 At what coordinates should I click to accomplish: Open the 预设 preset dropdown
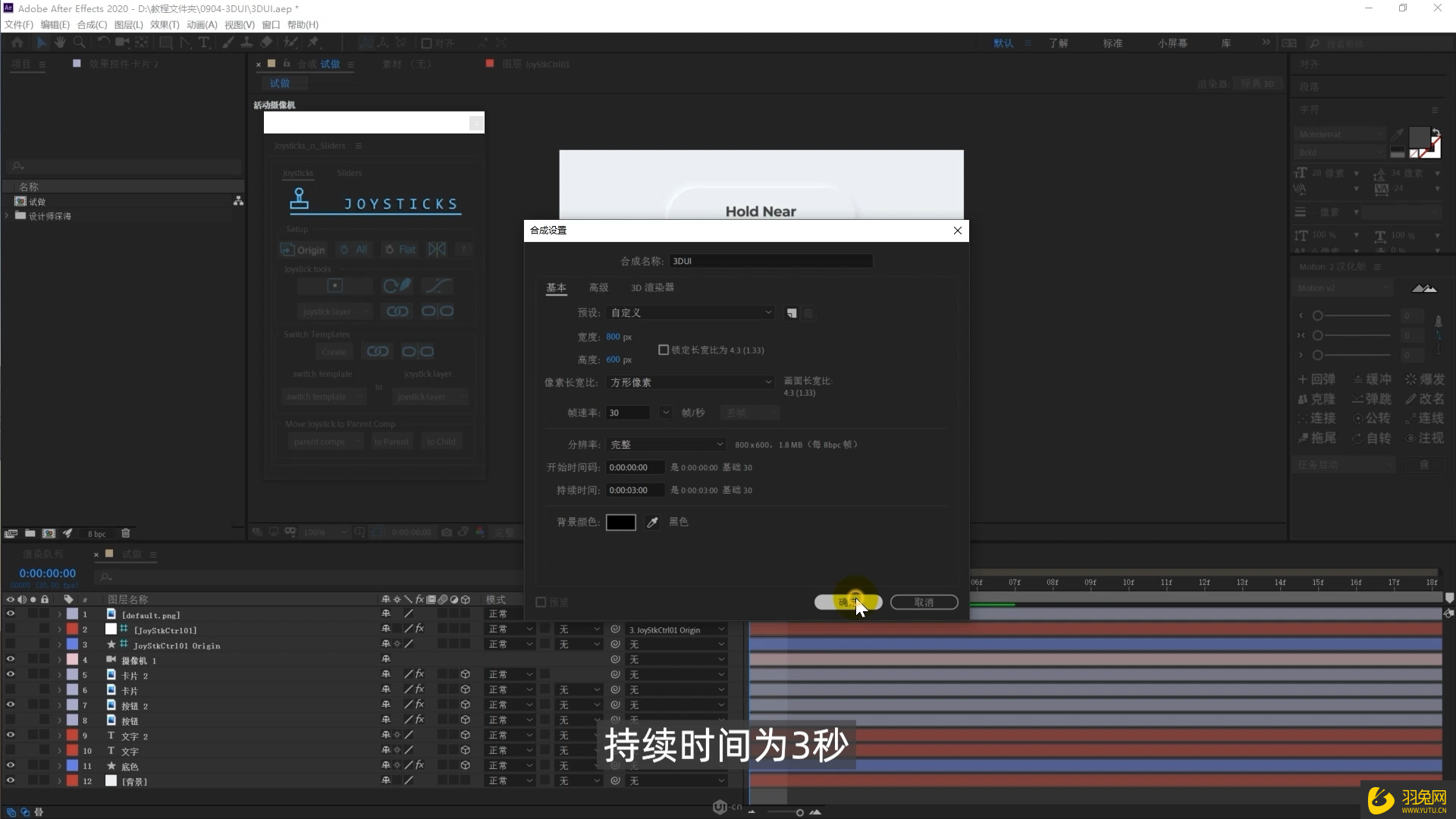[690, 312]
